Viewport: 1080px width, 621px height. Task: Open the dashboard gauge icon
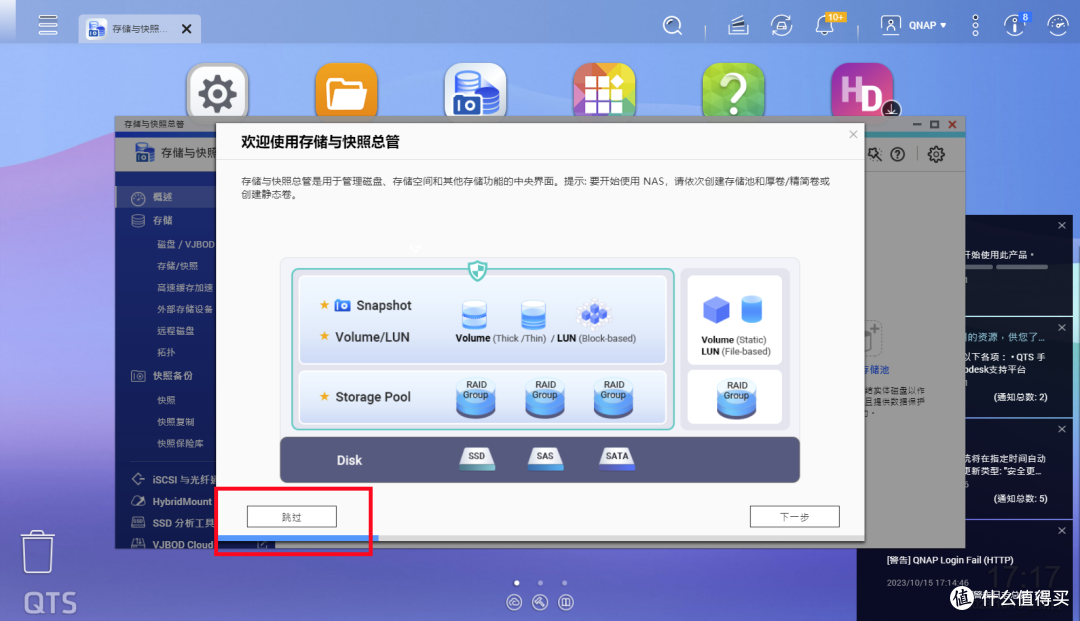(x=1057, y=25)
